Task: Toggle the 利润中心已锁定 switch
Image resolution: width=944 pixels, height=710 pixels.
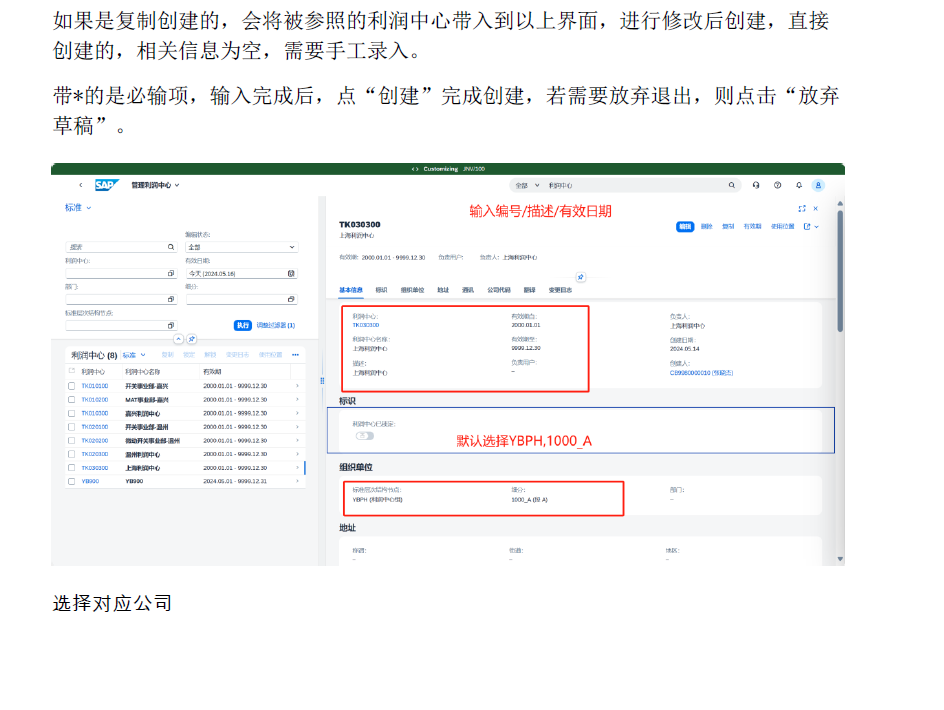Action: [365, 435]
